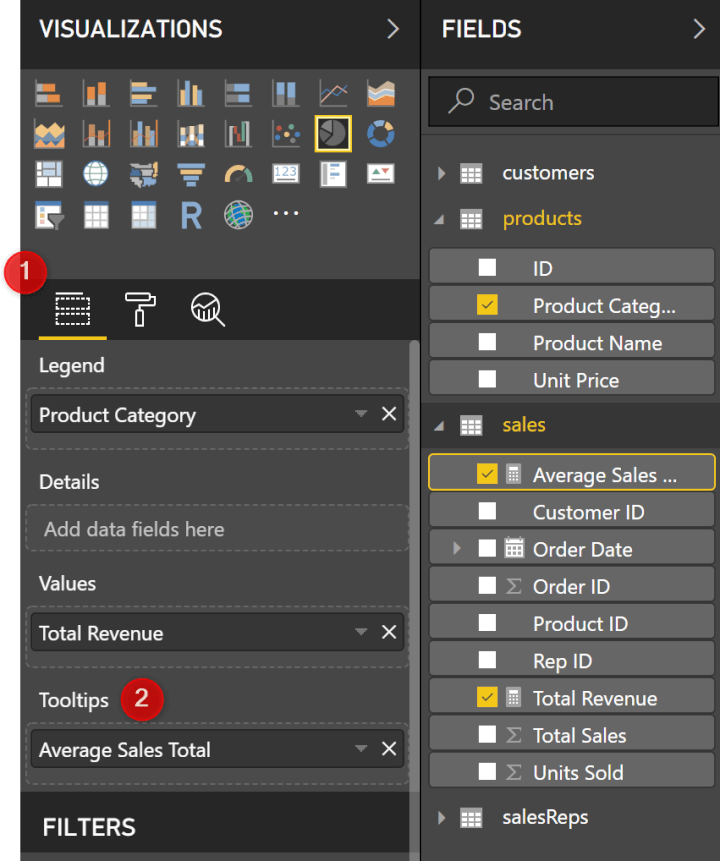The width and height of the screenshot is (720, 861).
Task: Check the Unit Price field
Action: click(x=487, y=378)
